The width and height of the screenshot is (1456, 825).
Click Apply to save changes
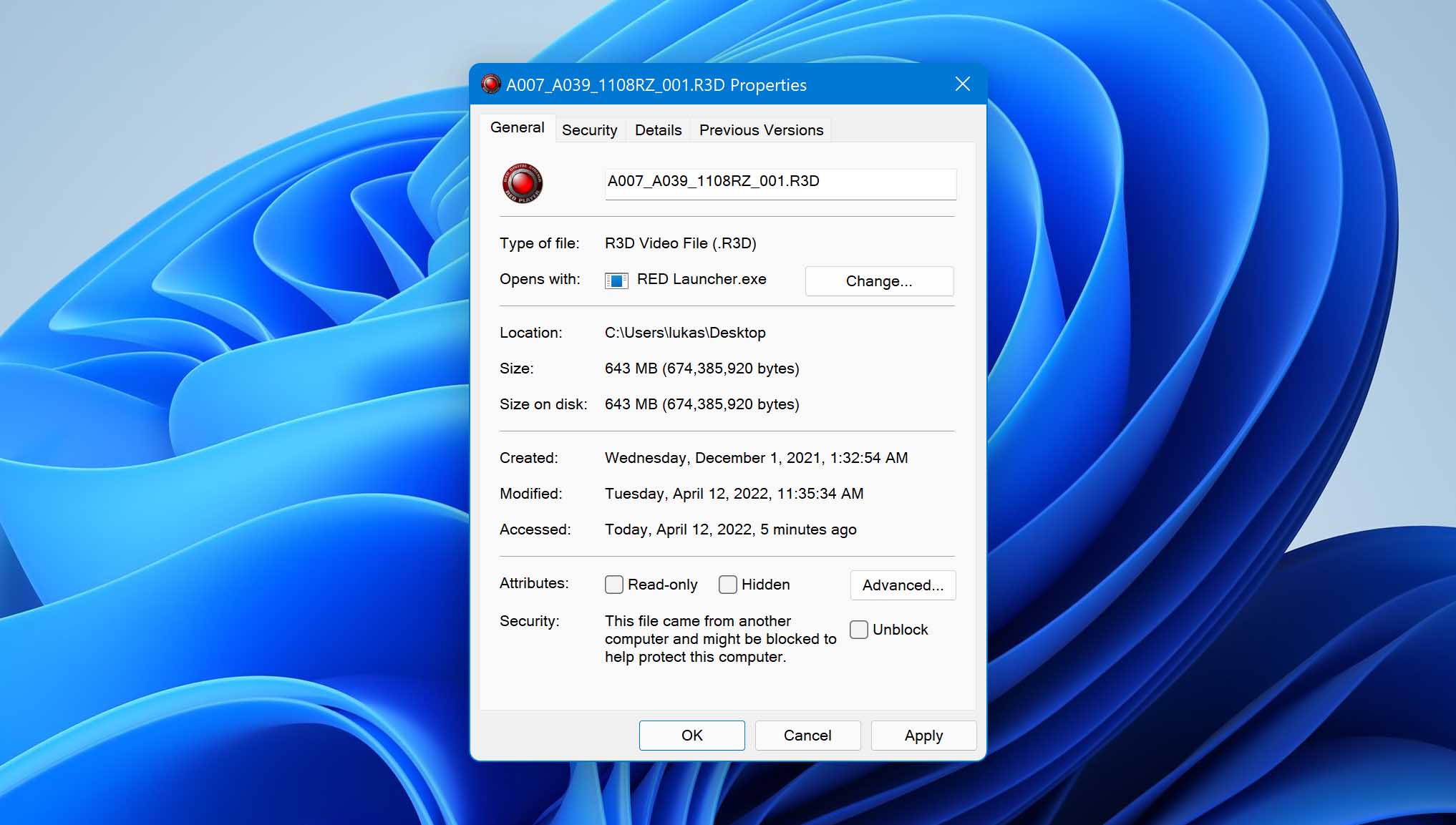pos(921,735)
